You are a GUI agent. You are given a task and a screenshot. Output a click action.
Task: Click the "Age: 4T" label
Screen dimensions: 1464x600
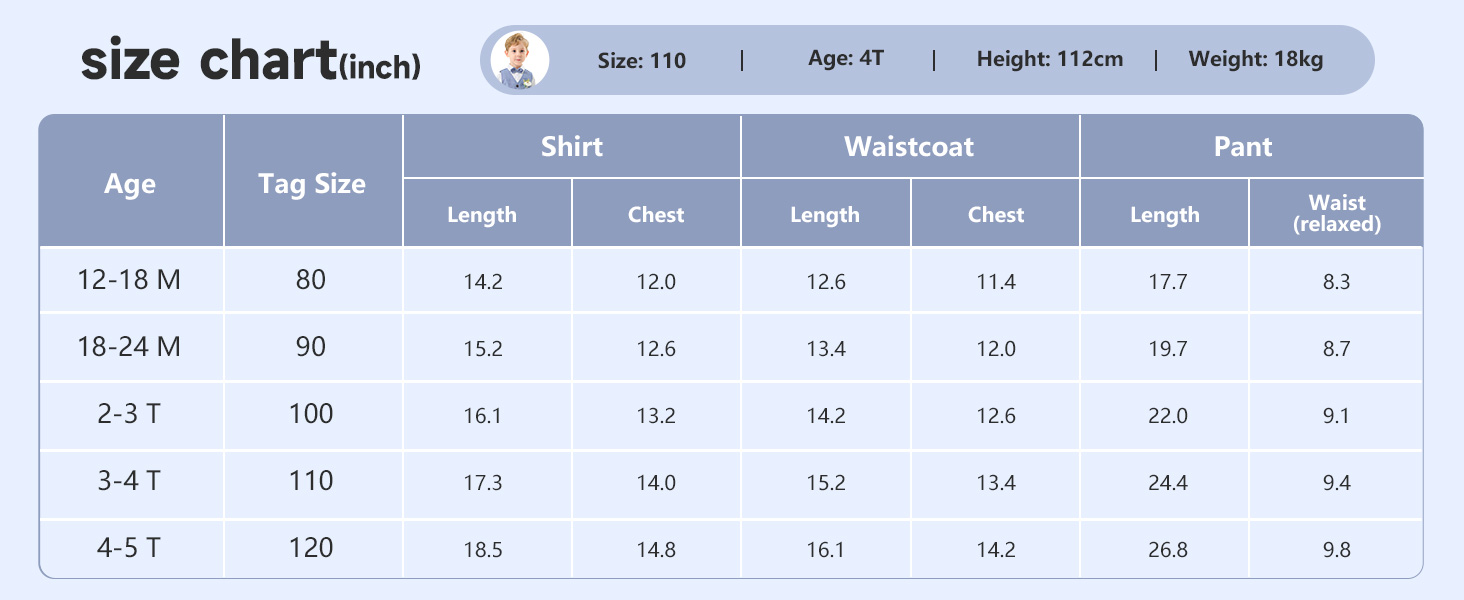click(x=845, y=59)
